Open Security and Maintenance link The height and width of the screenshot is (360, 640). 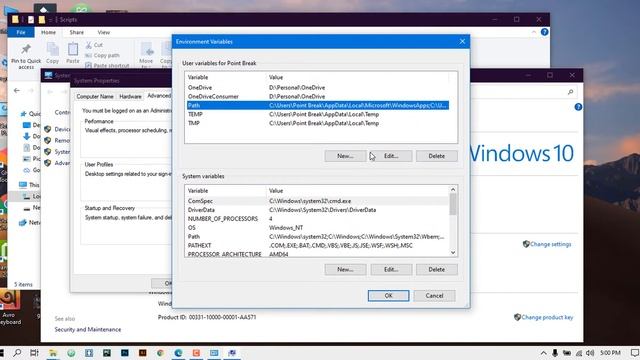pos(88,329)
